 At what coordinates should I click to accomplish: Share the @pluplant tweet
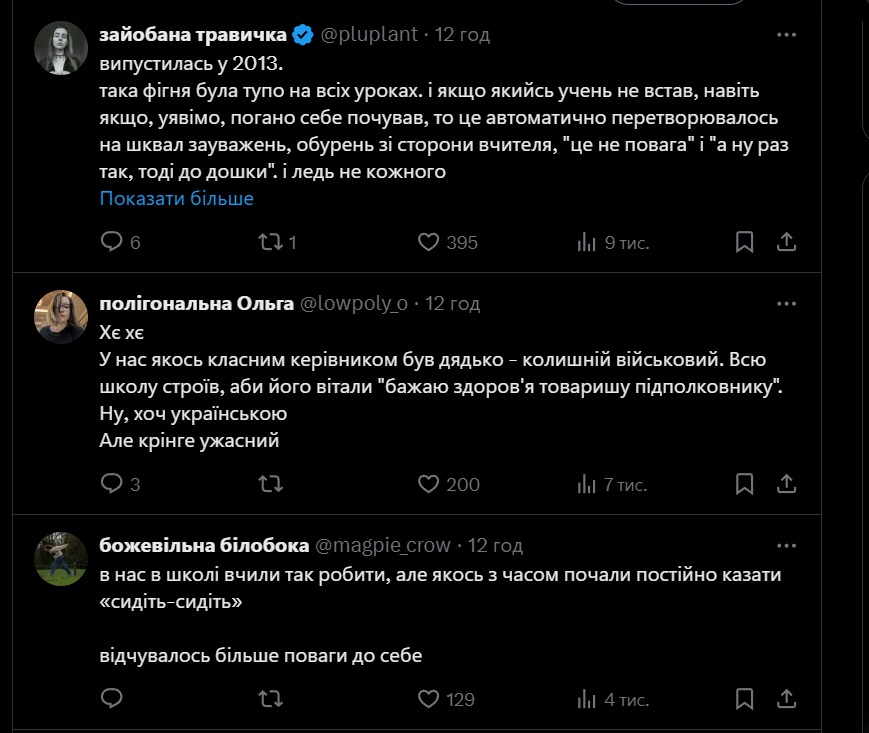786,242
